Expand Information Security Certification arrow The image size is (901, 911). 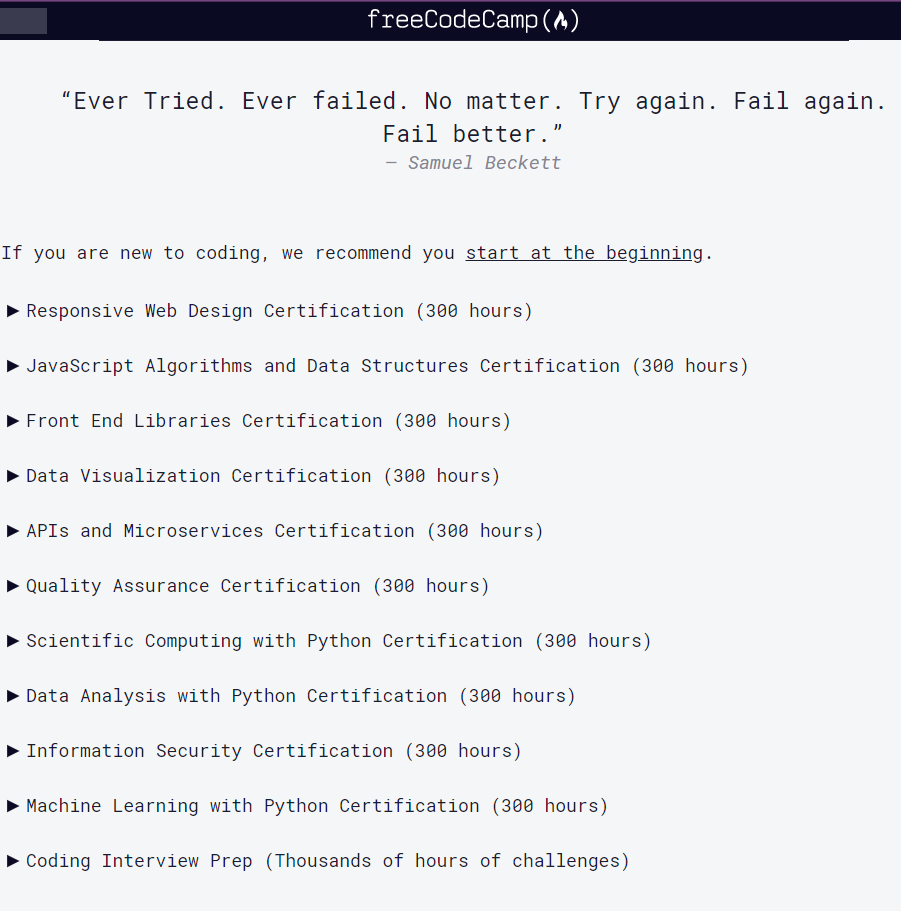(12, 751)
